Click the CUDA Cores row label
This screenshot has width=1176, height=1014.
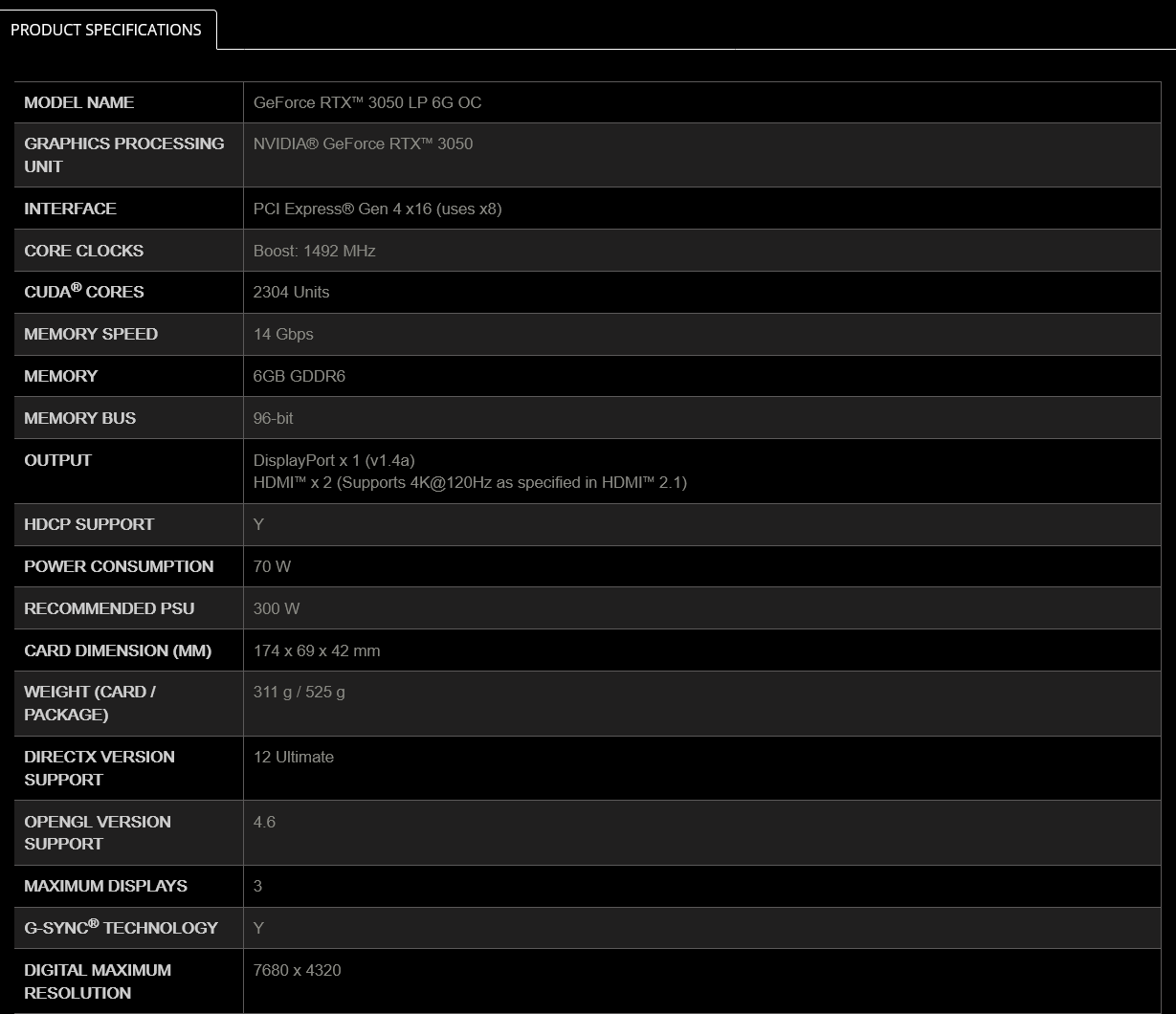[x=84, y=292]
